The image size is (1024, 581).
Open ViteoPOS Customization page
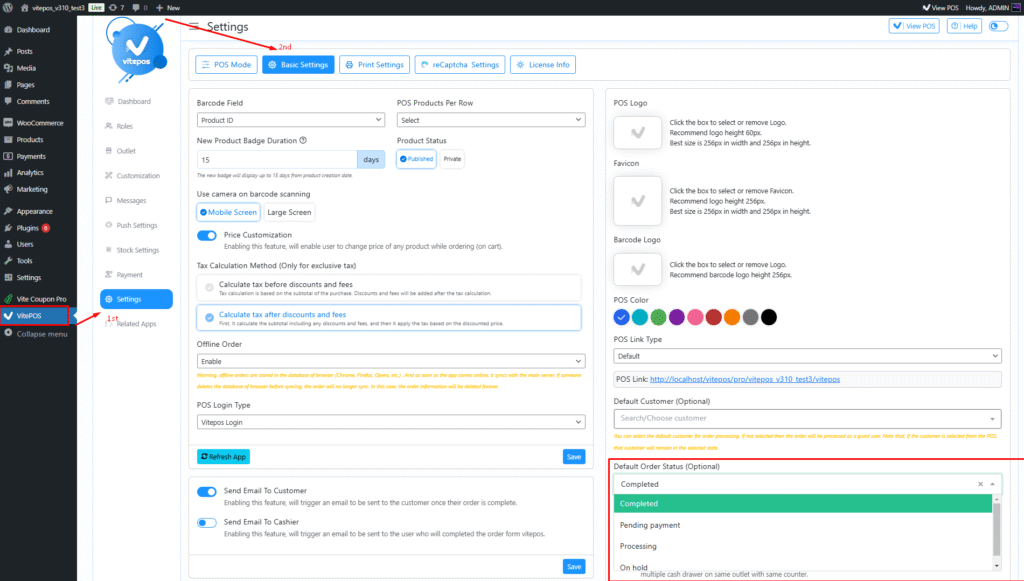pyautogui.click(x=136, y=176)
